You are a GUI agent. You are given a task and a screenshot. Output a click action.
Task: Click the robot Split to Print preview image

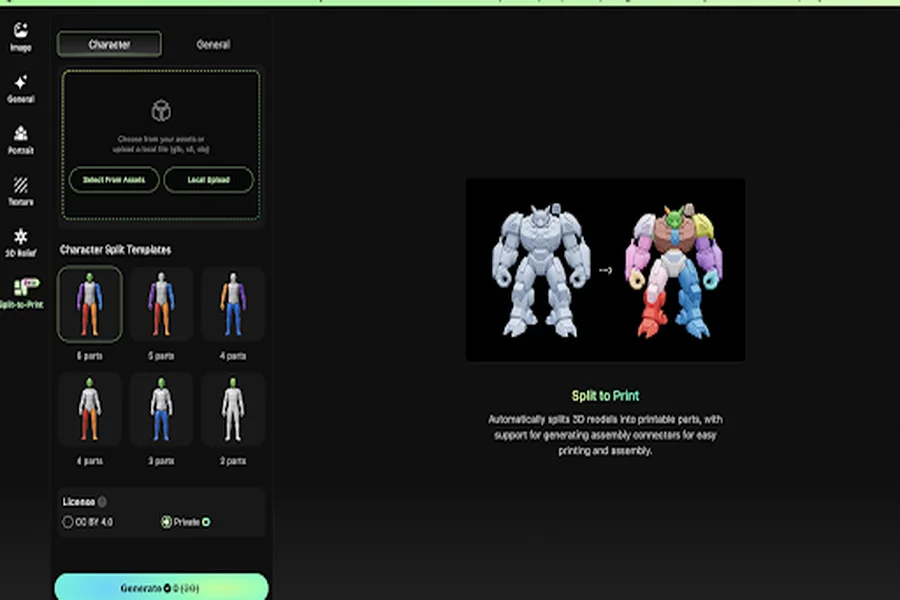[605, 270]
